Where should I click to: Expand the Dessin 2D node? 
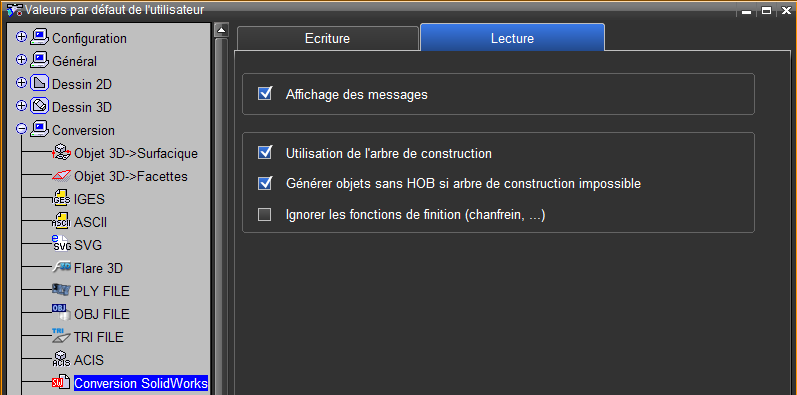click(x=21, y=82)
